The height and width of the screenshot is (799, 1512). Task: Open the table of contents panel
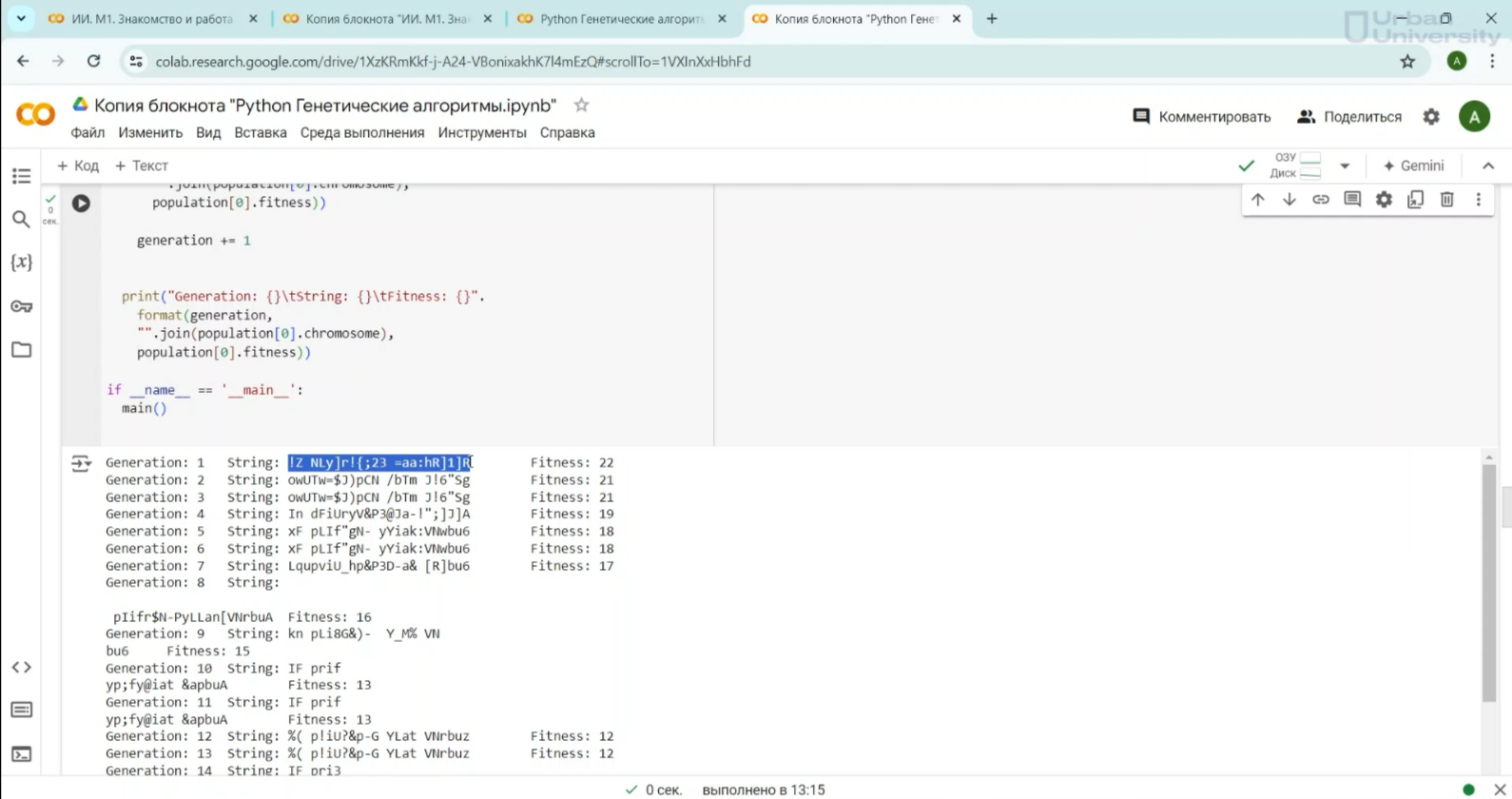pos(21,176)
